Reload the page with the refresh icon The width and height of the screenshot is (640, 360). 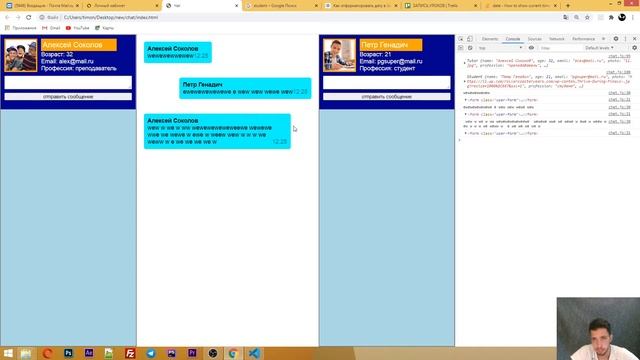[29, 18]
